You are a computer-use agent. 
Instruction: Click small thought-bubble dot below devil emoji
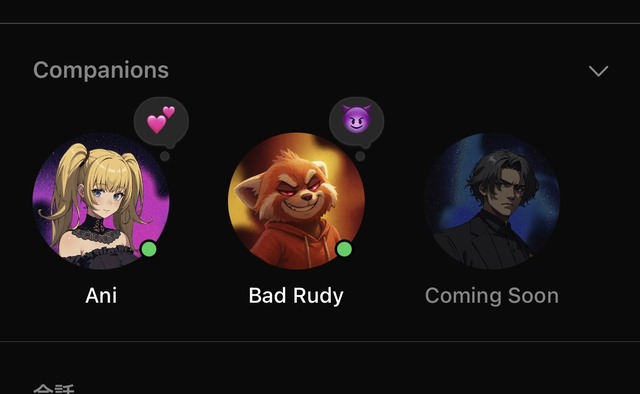[x=360, y=156]
